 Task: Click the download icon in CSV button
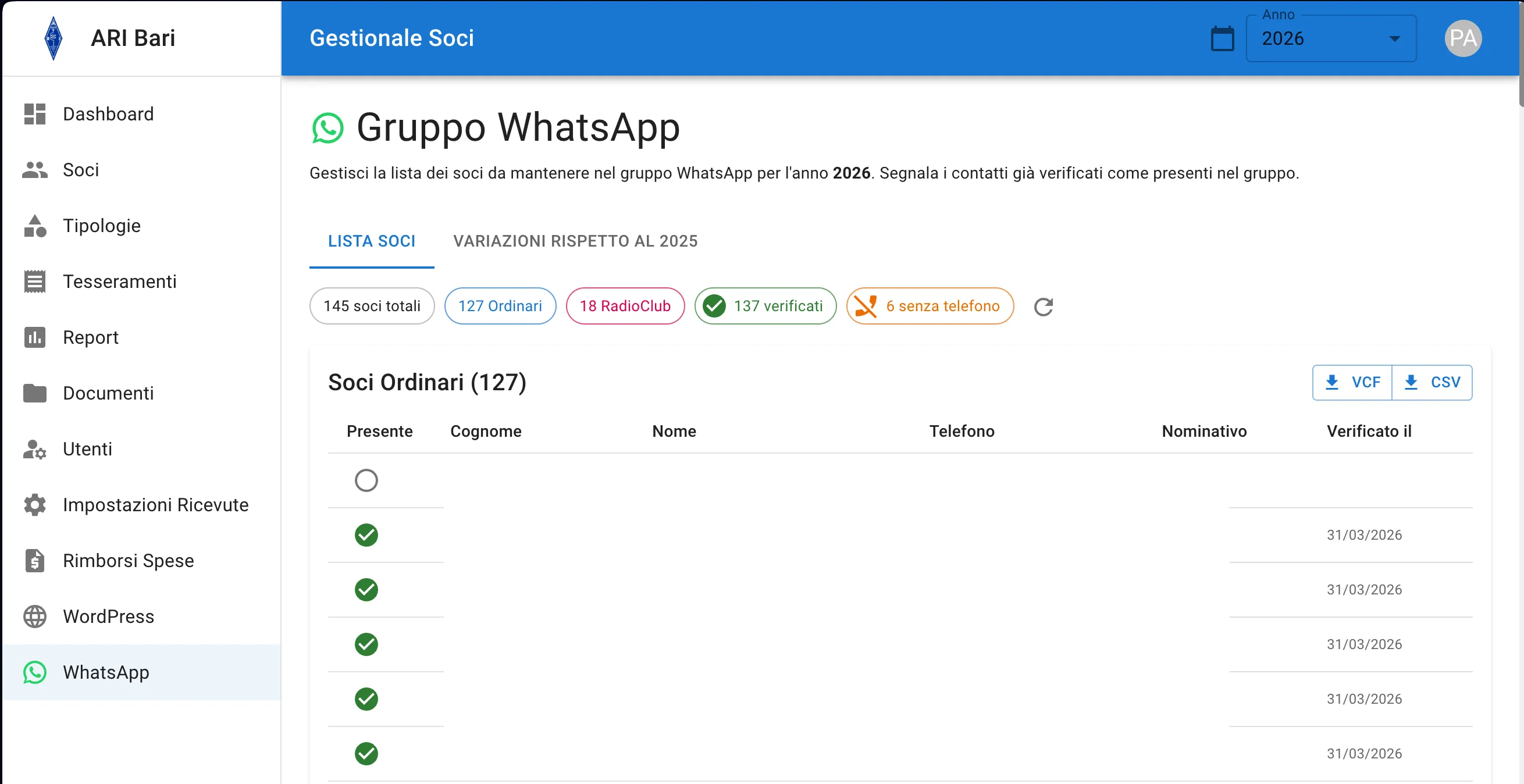(1411, 382)
